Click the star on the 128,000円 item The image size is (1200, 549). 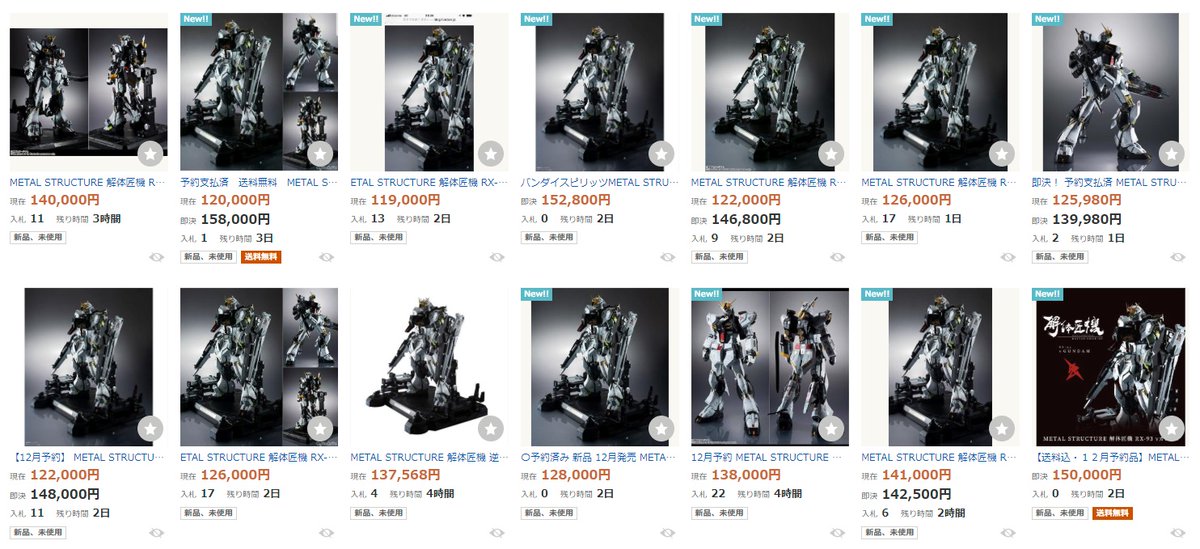pyautogui.click(x=660, y=429)
